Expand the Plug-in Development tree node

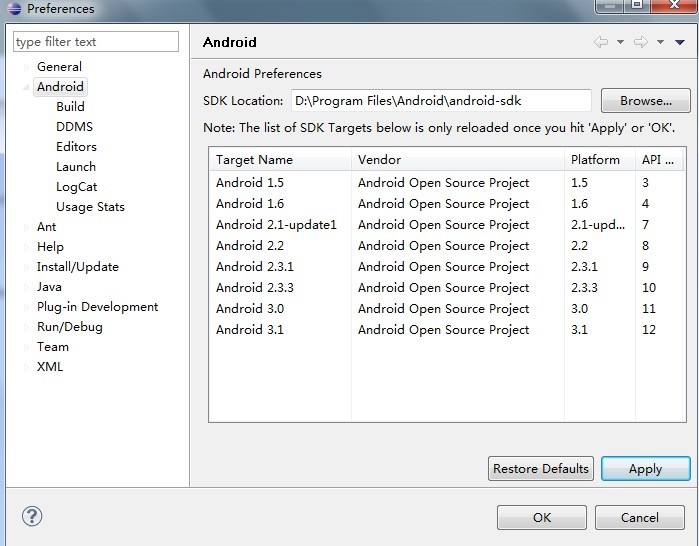coord(26,307)
